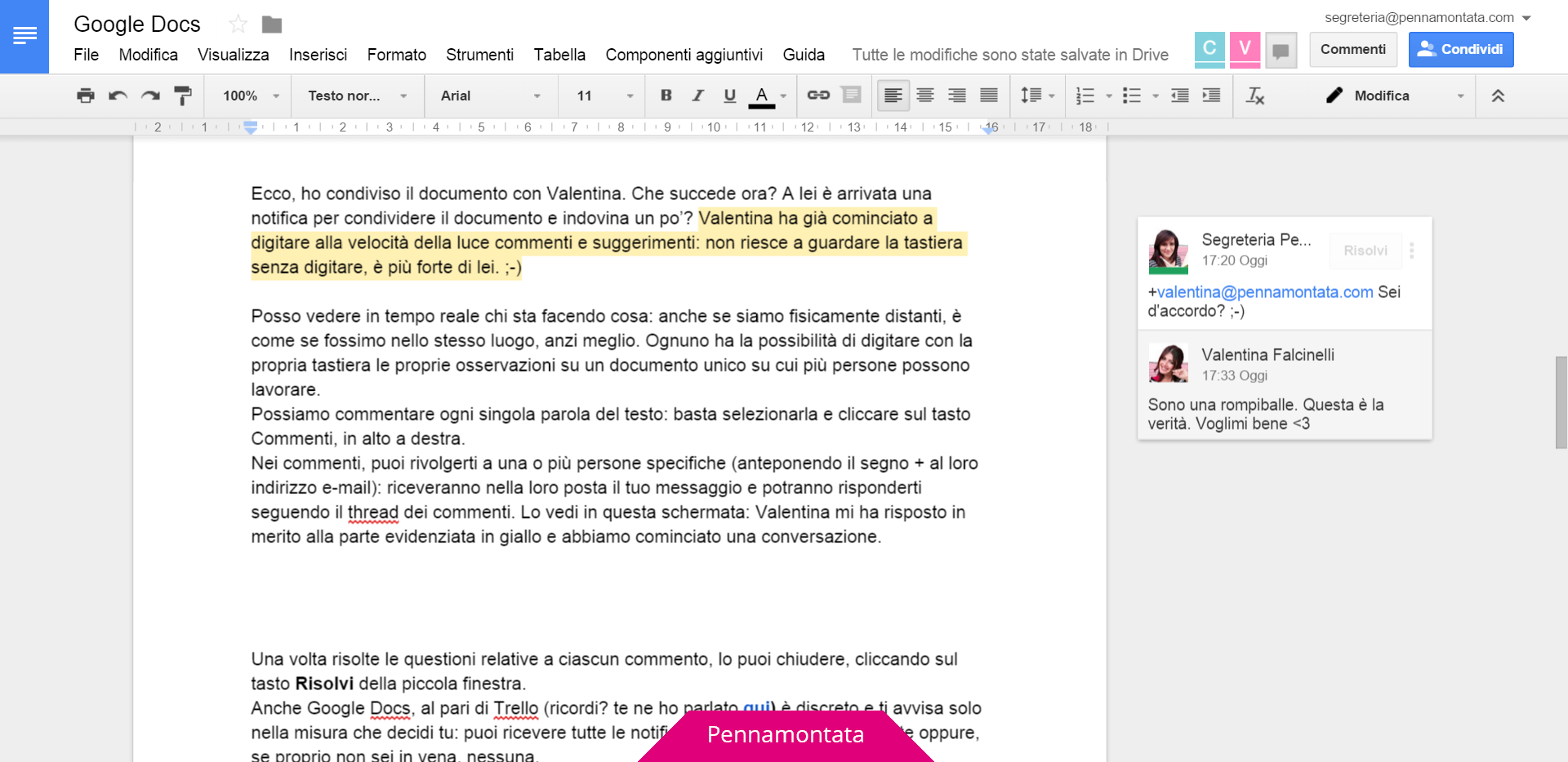Clear text formatting
Viewport: 1568px width, 762px height.
(1255, 96)
